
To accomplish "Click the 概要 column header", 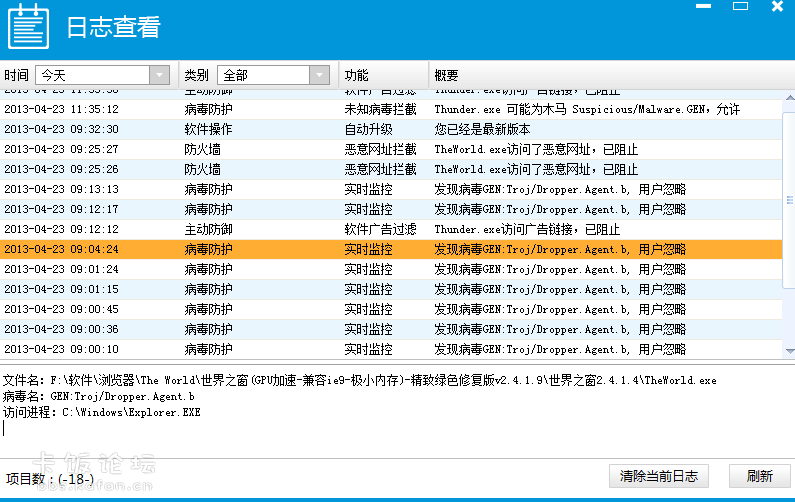I will pyautogui.click(x=446, y=75).
